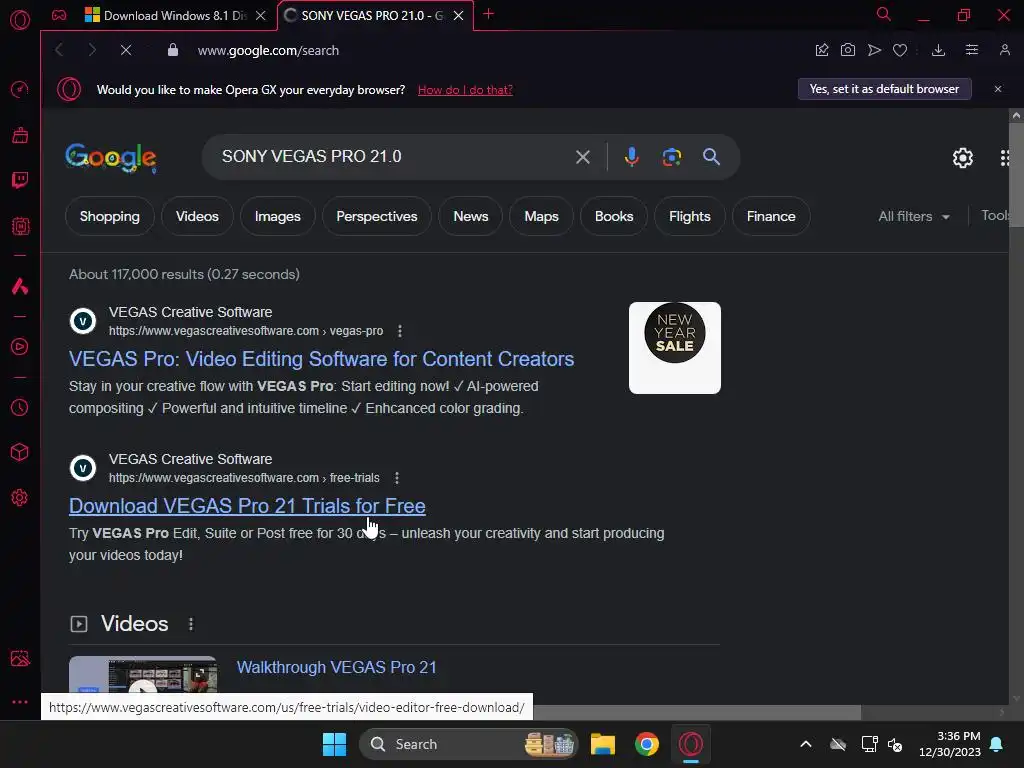Open Download VEGAS Pro 21 Trials link
The width and height of the screenshot is (1024, 768).
click(x=248, y=506)
